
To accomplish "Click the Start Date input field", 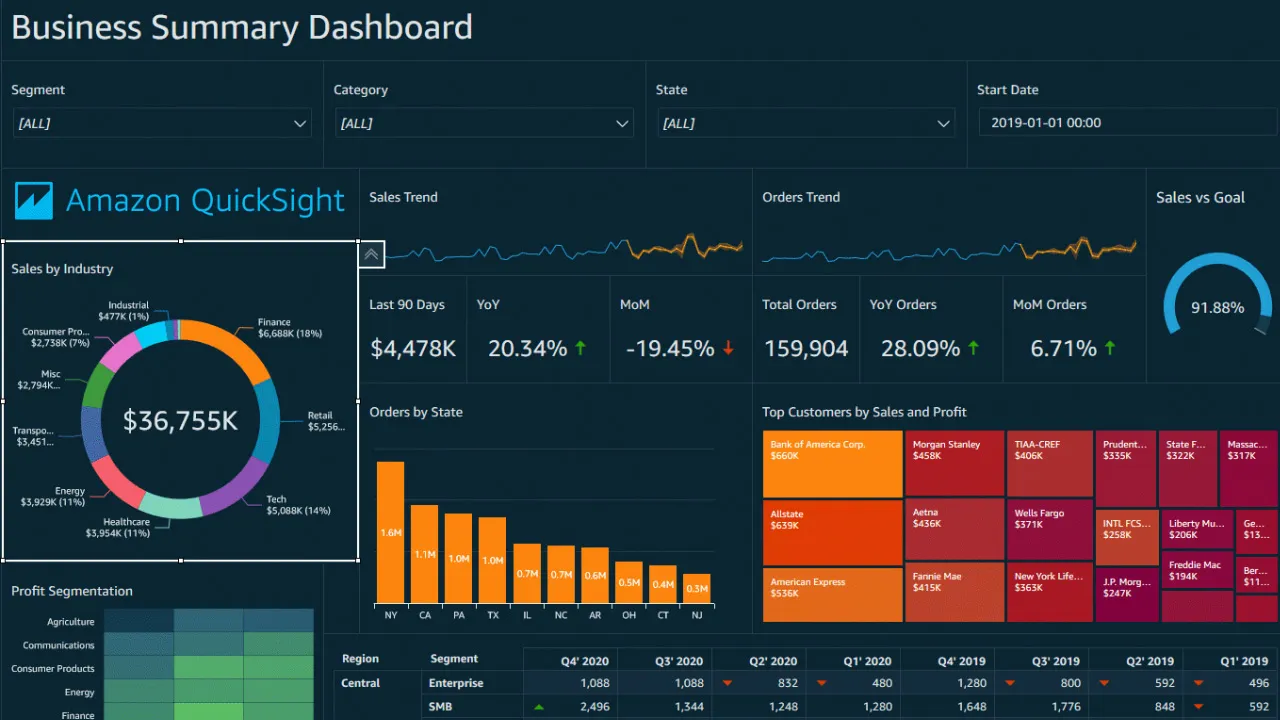I will 1127,122.
